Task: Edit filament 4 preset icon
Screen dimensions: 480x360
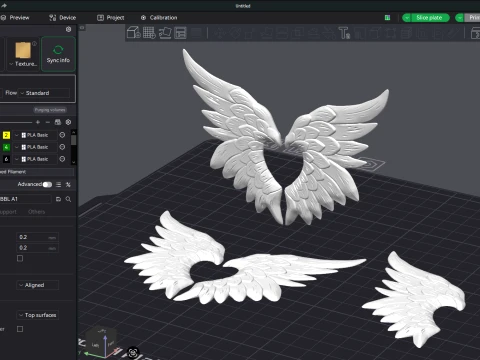Action: coord(62,147)
